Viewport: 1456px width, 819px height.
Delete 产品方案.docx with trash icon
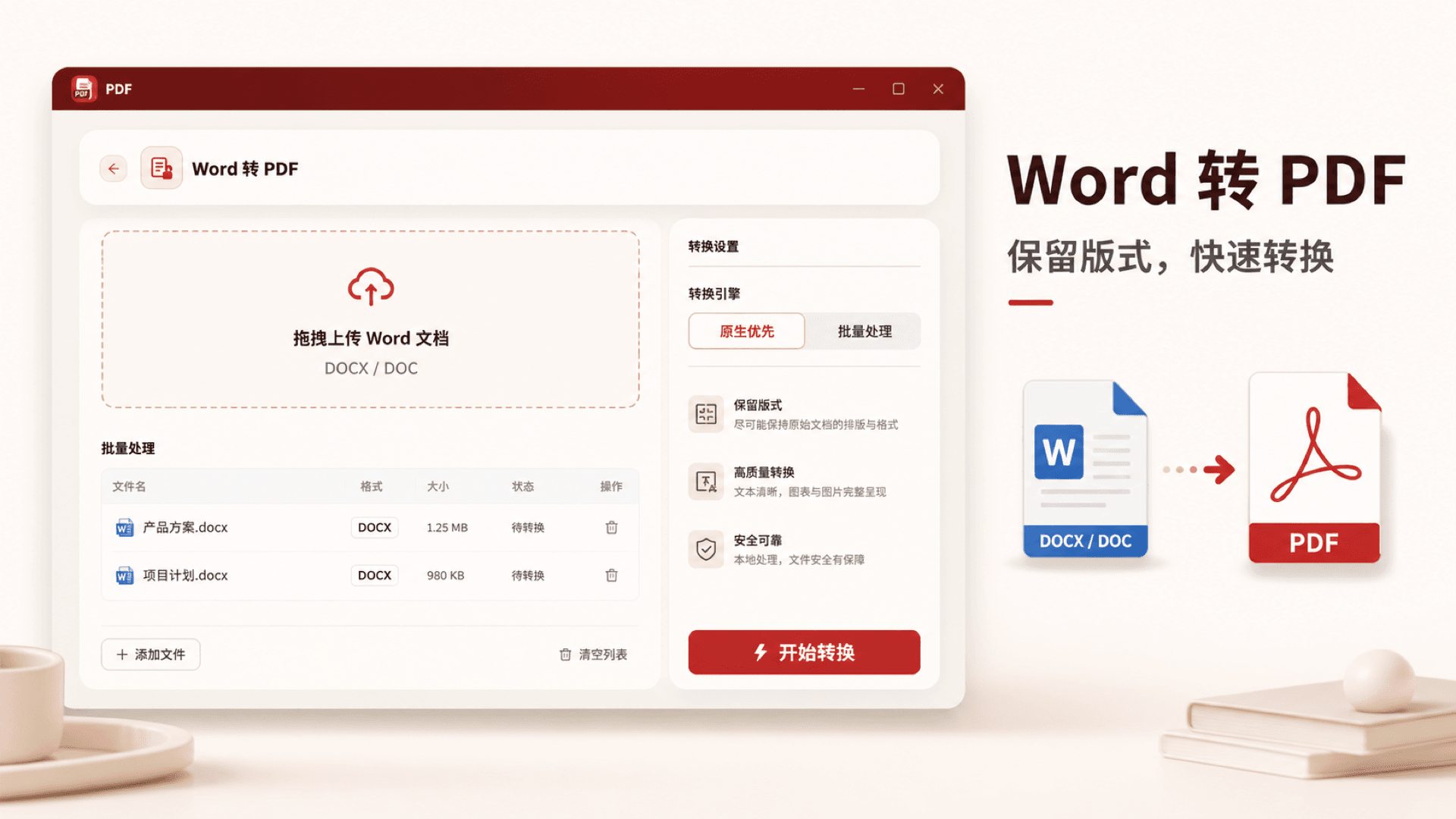pyautogui.click(x=612, y=527)
